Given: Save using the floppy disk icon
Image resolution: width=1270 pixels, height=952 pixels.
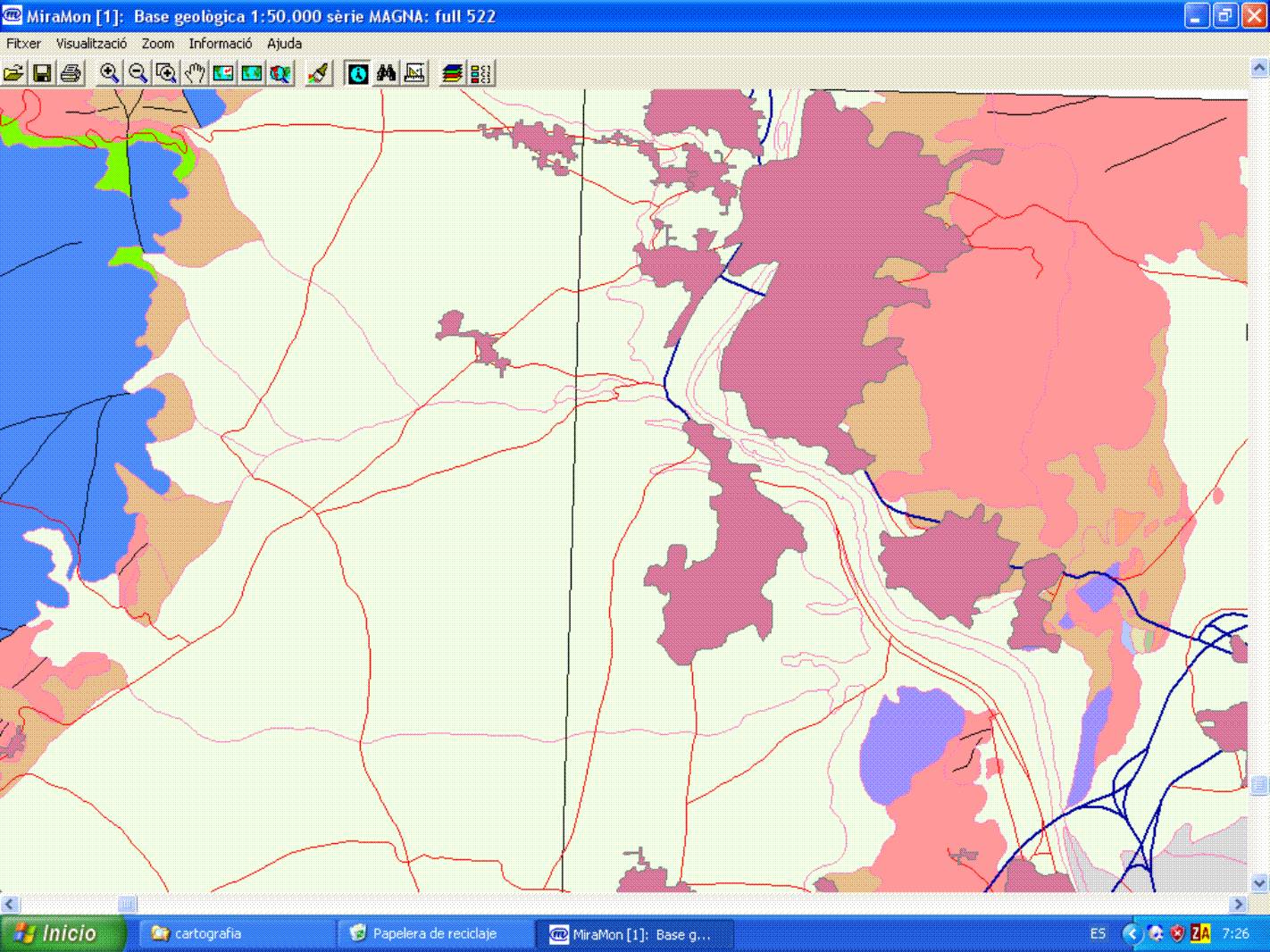Looking at the screenshot, I should (x=42, y=73).
